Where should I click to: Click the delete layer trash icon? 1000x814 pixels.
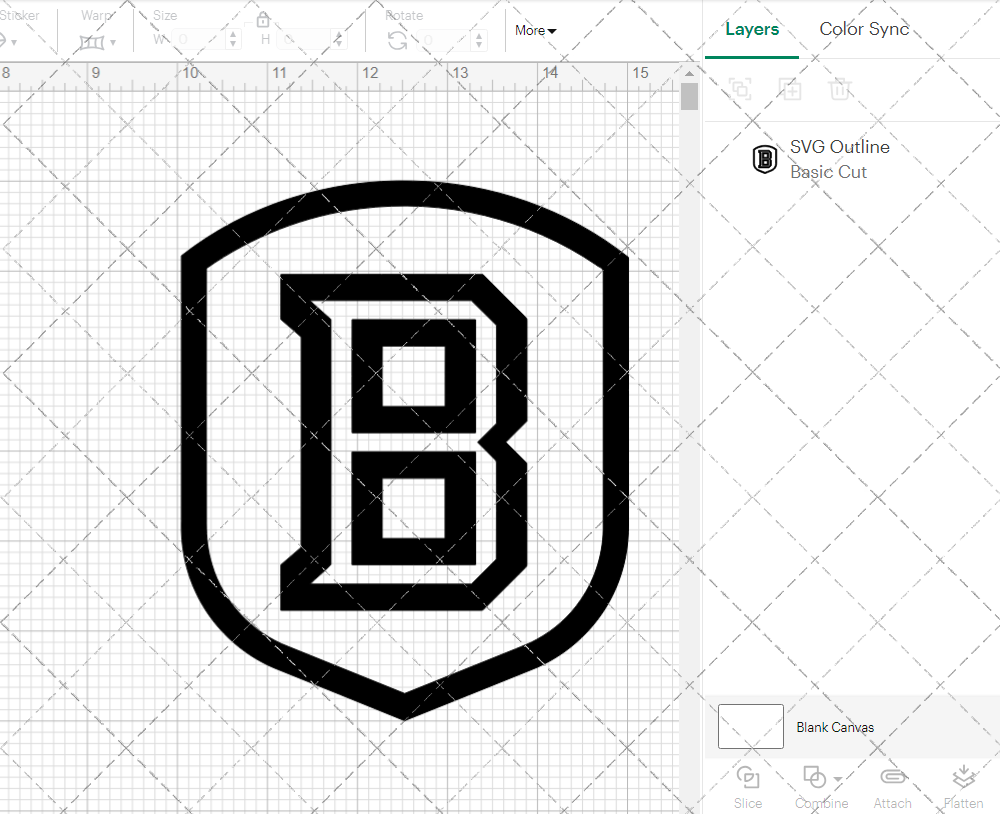coord(841,89)
